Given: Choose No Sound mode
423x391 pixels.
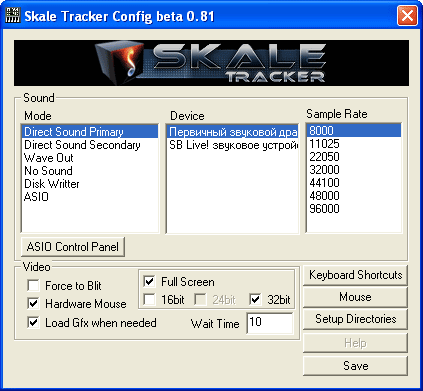Looking at the screenshot, I should tap(90, 171).
